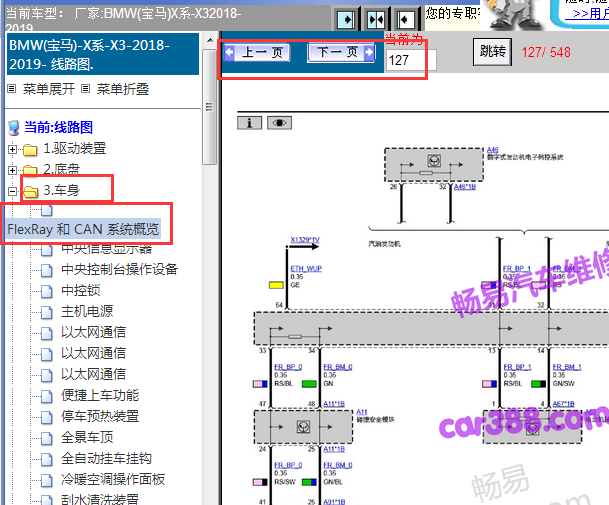This screenshot has height=505, width=609.
Task: Click the open folder icon of 3.车身
Action: (x=30, y=191)
